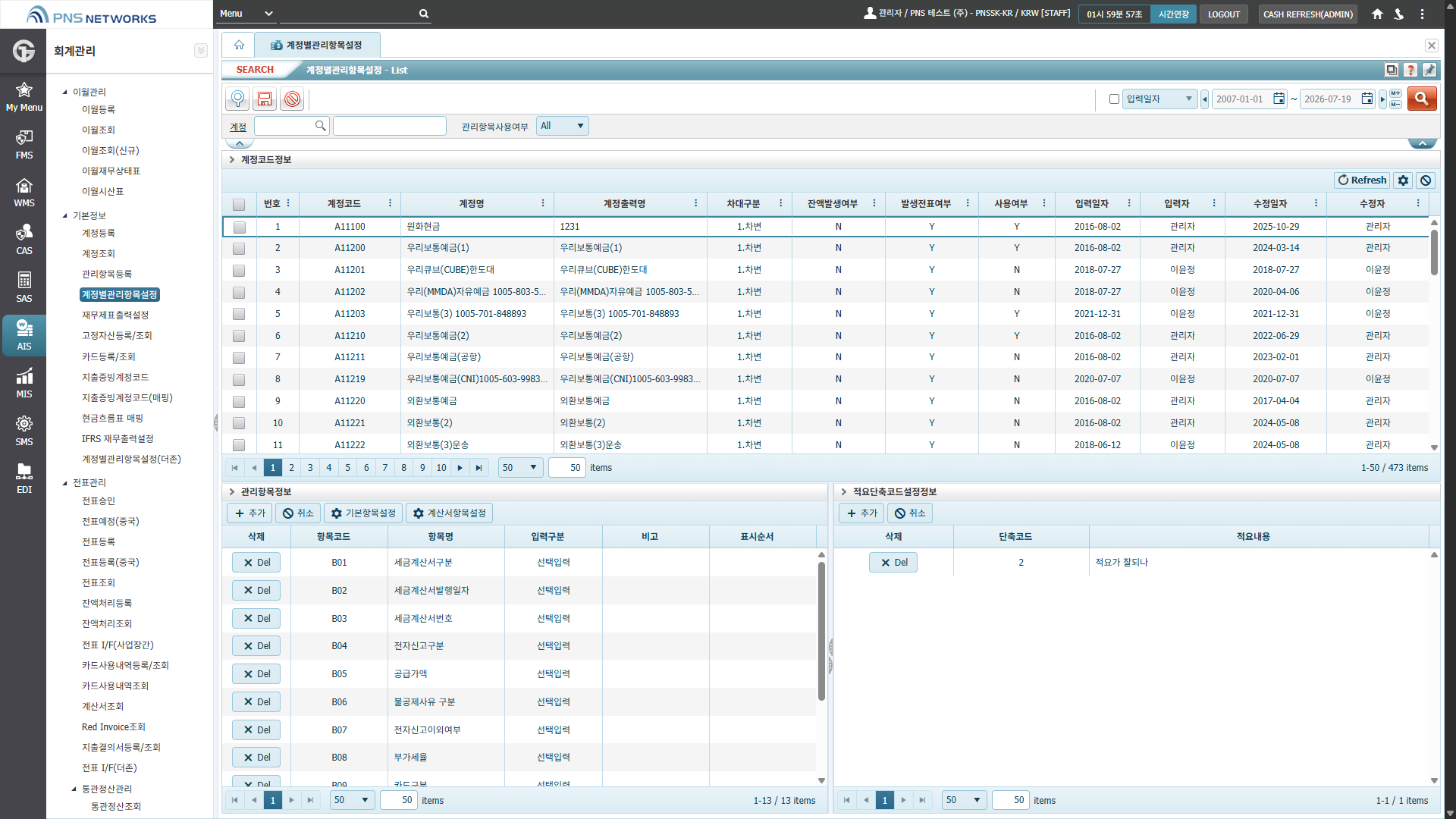The height and width of the screenshot is (819, 1456).
Task: Open the EDI module icon
Action: tap(24, 479)
